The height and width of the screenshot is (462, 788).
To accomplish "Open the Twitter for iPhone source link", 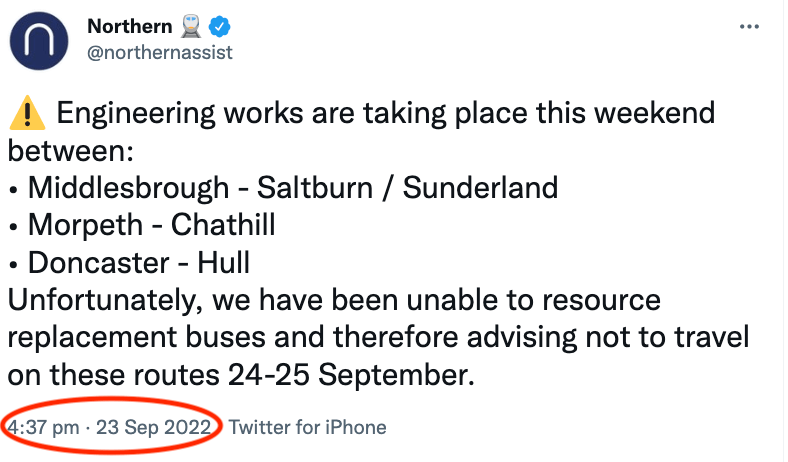I will 307,427.
